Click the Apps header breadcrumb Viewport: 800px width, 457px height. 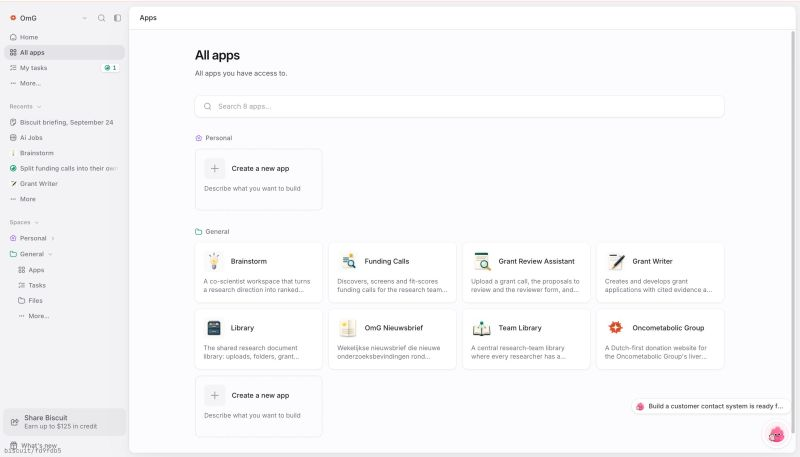[148, 18]
